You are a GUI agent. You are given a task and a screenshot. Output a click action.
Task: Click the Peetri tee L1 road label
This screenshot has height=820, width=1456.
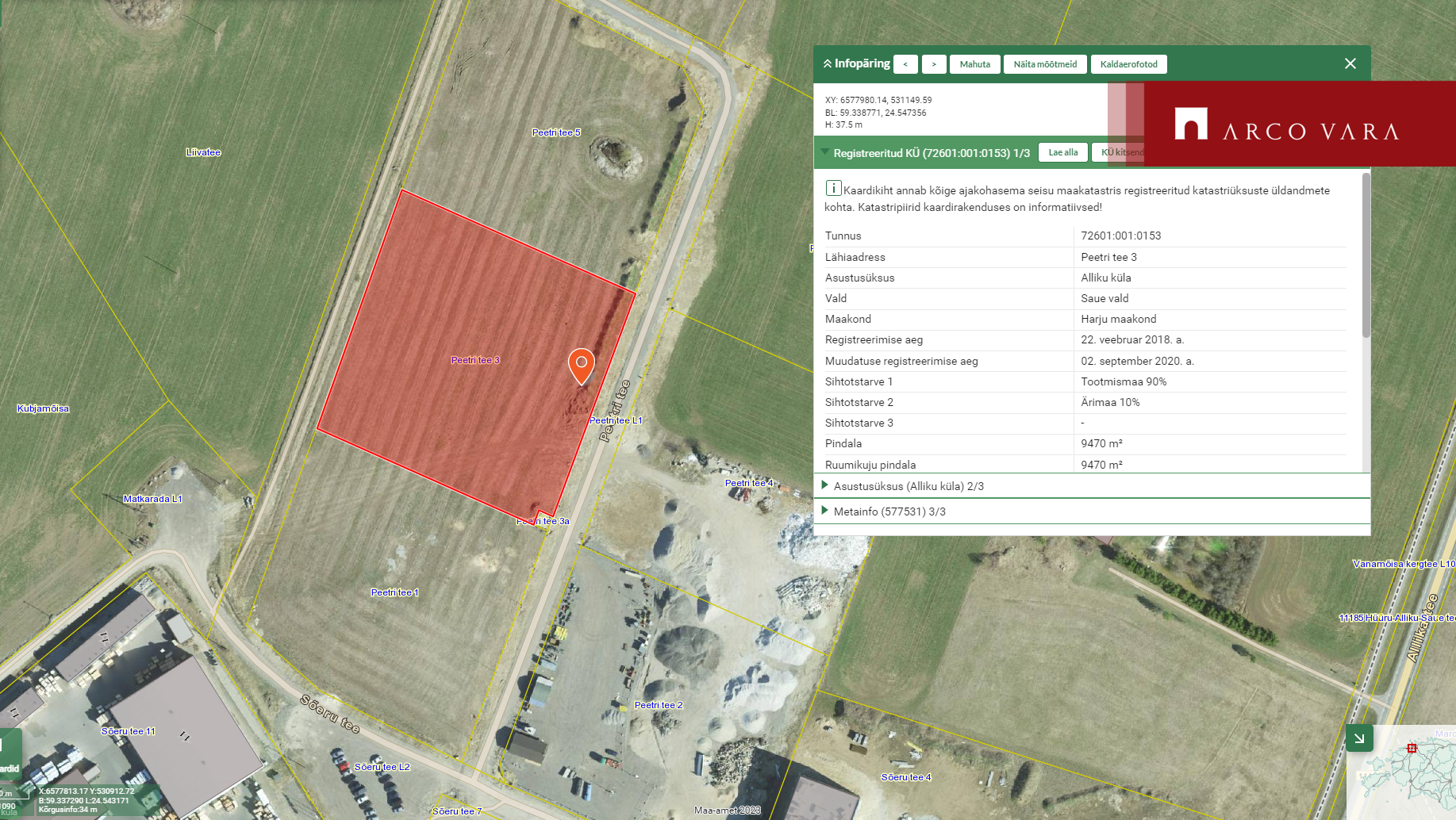(616, 420)
